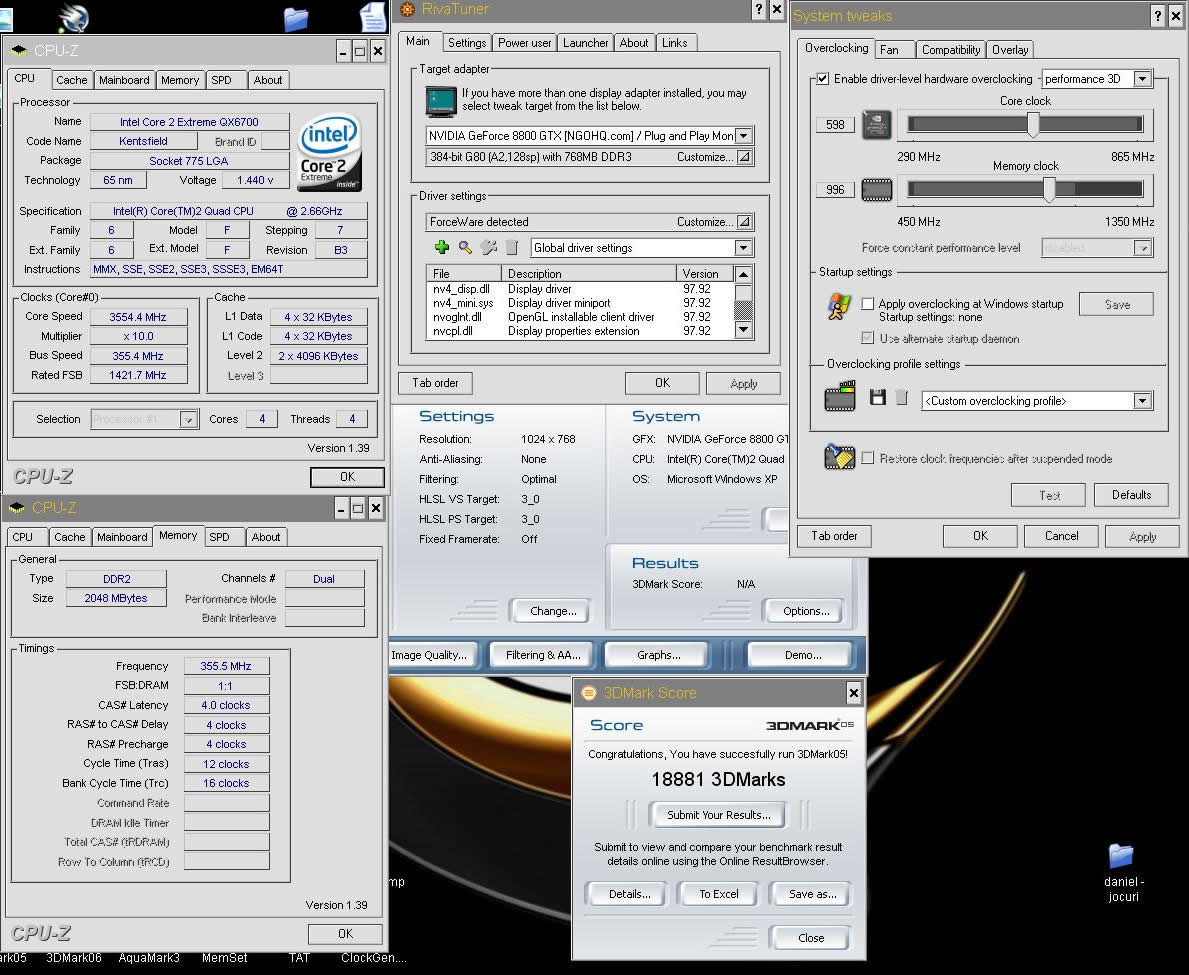Click the Graphs button in 3DMark05
This screenshot has width=1189, height=975.
[658, 655]
